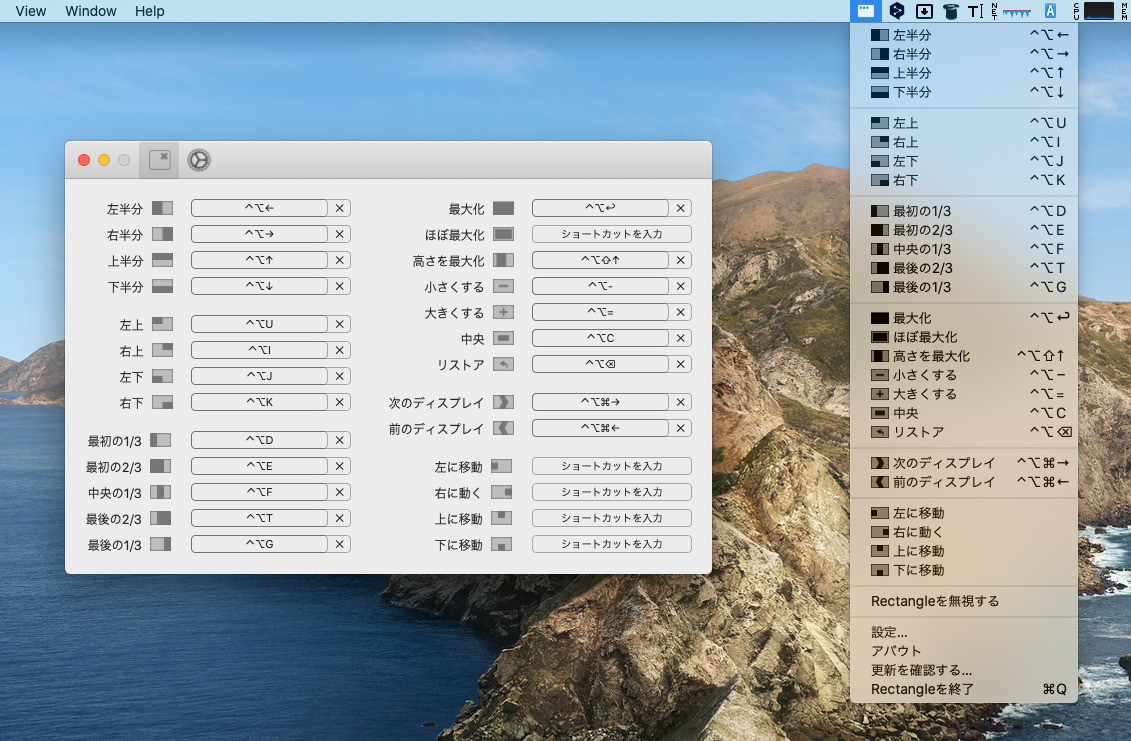Remove the リストア shortcut using its X button
Screen dimensions: 1131x741
[681, 365]
